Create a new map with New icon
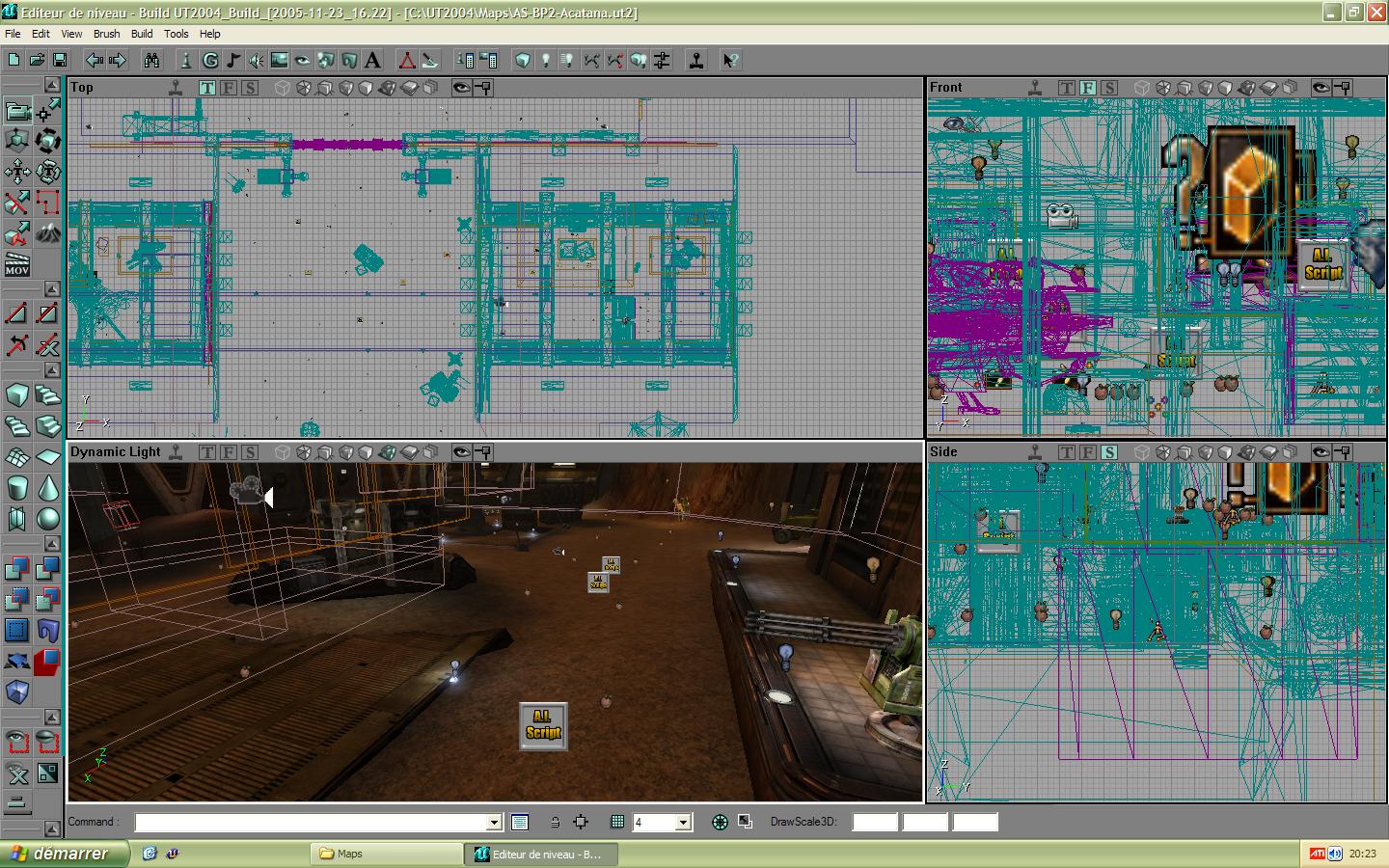The height and width of the screenshot is (868, 1389). [x=14, y=60]
